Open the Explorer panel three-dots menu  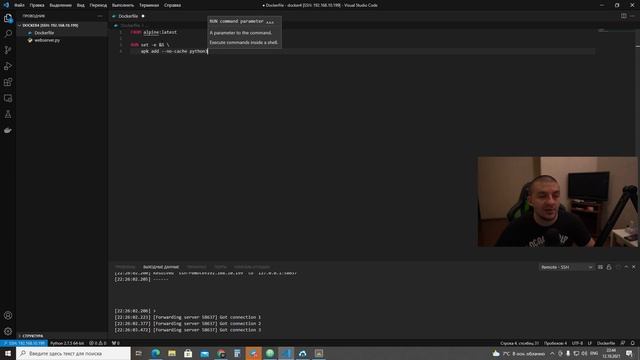coord(100,16)
